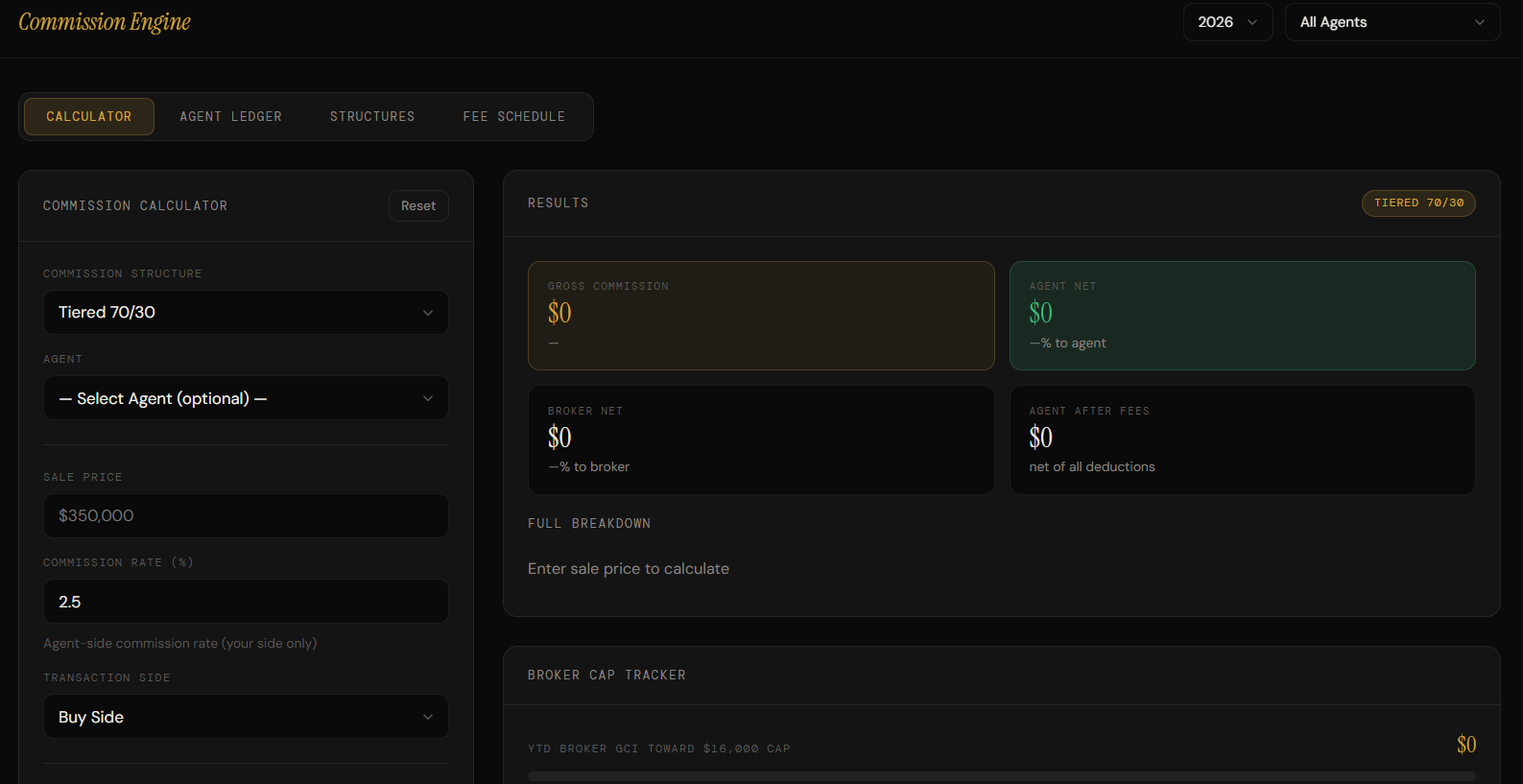Click the '—% to agent' text
1523x784 pixels.
[x=1067, y=343]
